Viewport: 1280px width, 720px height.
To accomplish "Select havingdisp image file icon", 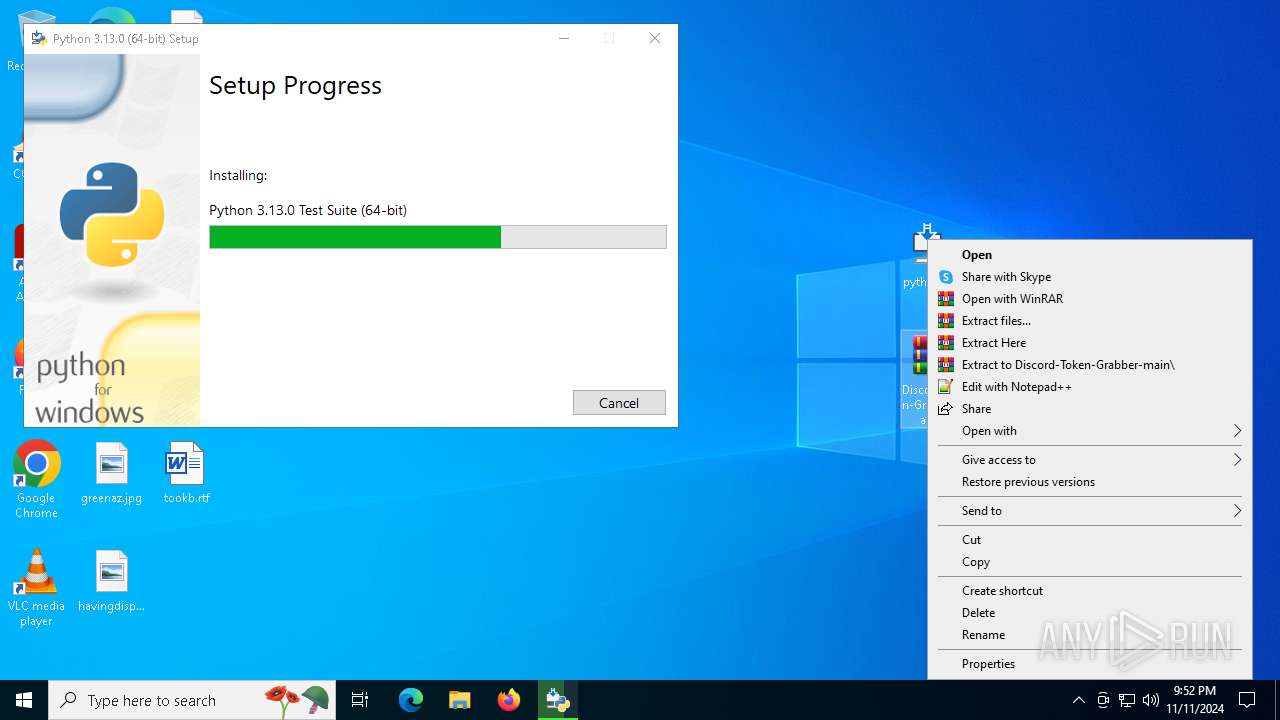I will (x=111, y=581).
